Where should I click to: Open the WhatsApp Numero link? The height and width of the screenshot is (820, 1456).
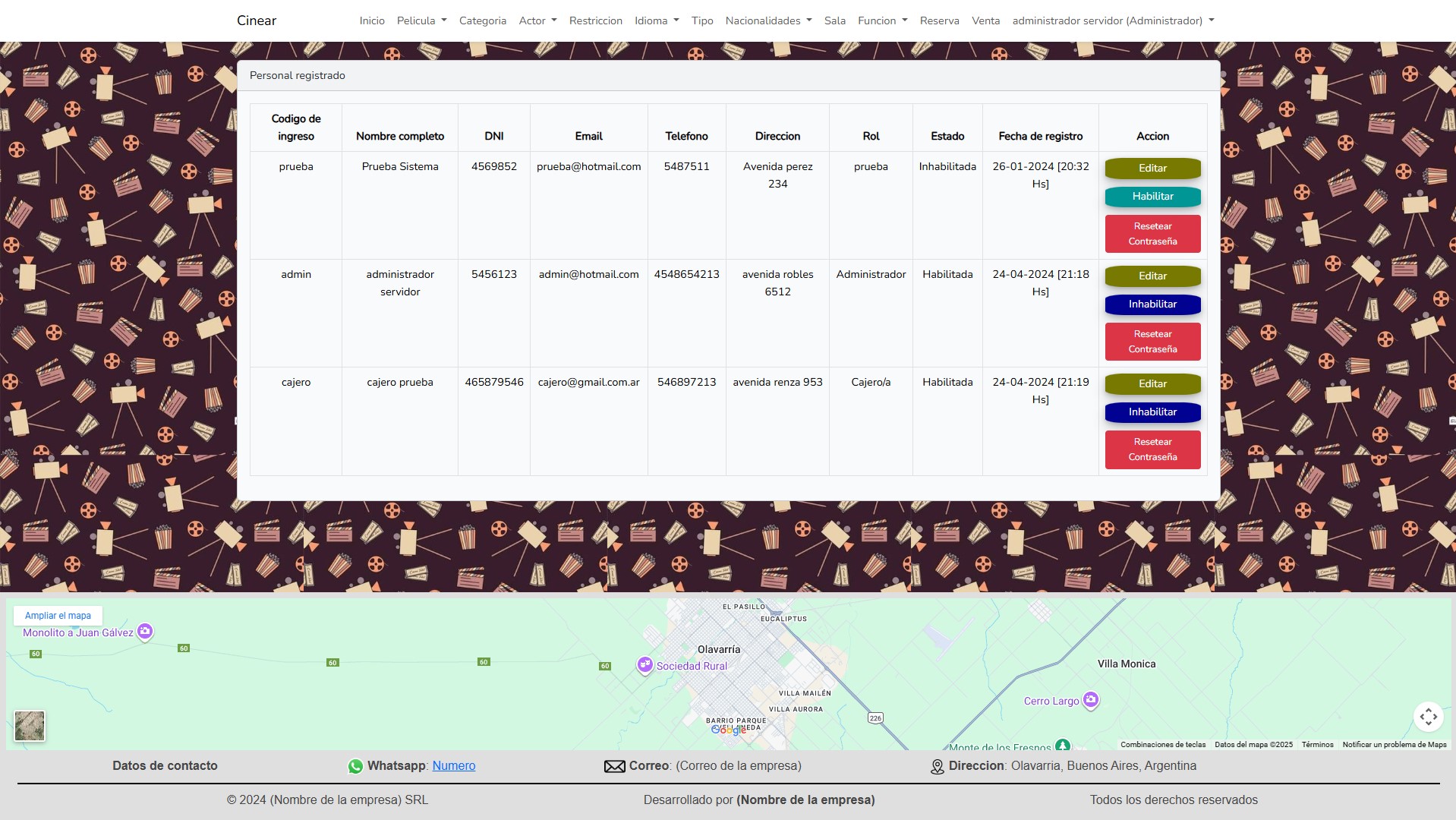453,766
